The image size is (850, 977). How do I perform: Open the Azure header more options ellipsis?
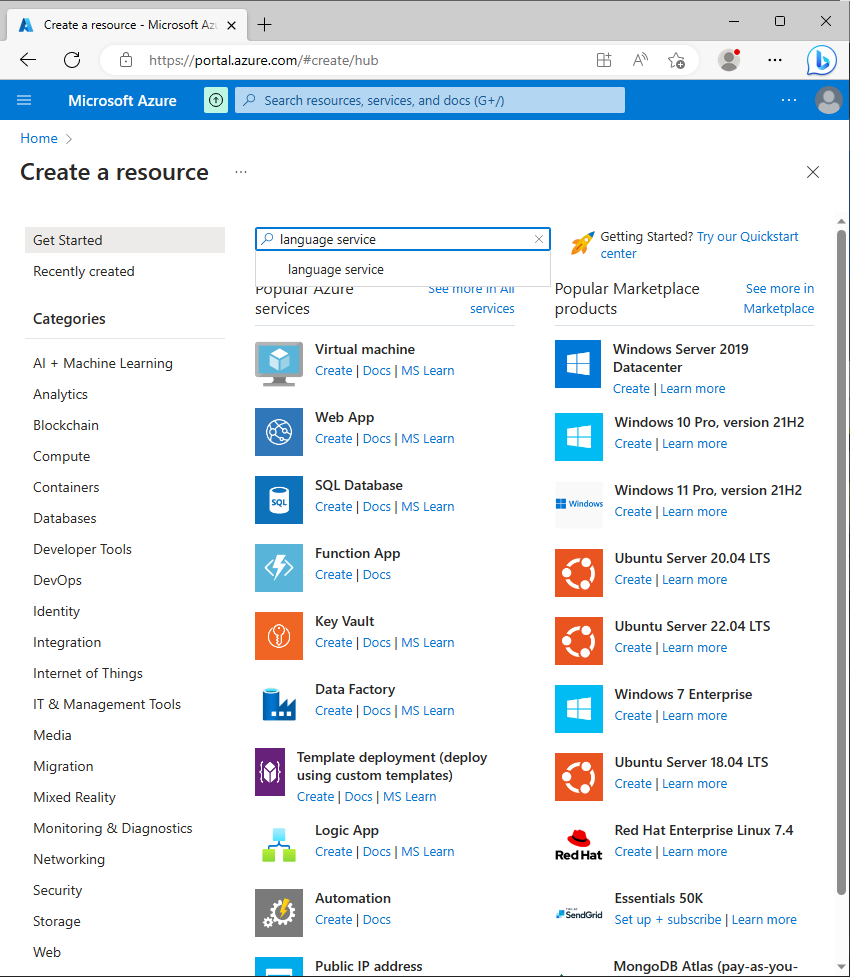point(789,100)
